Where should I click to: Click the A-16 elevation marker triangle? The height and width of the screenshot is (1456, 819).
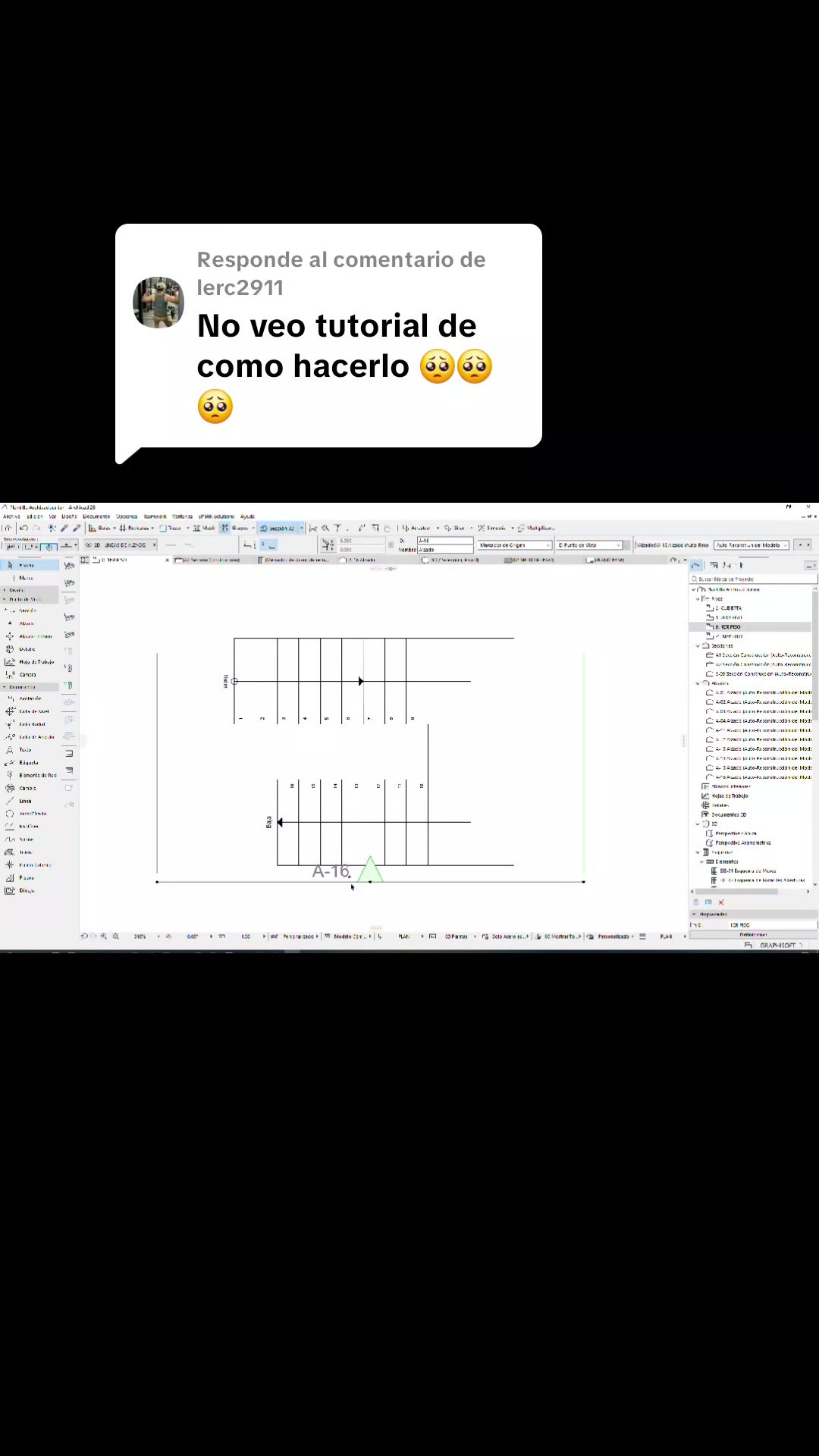370,869
